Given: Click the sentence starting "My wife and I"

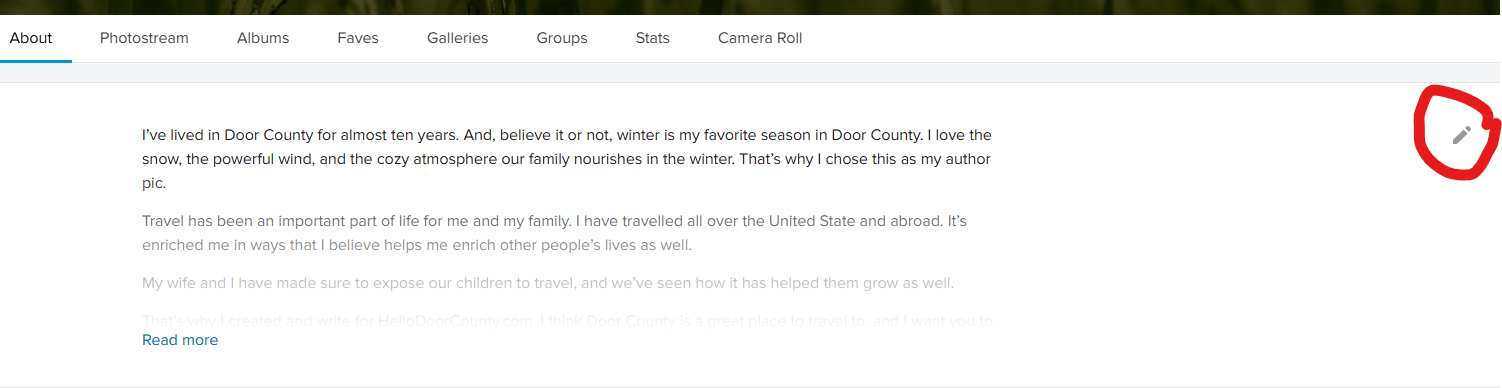Looking at the screenshot, I should 548,283.
